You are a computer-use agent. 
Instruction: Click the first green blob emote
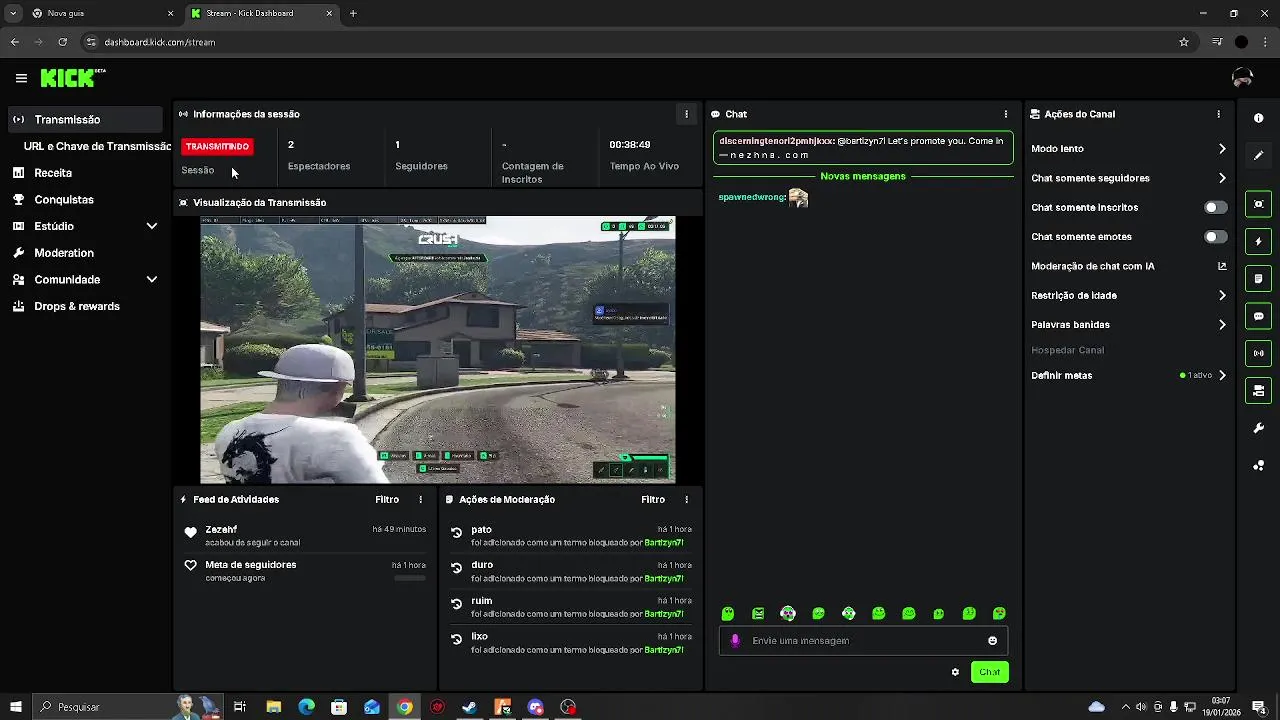click(728, 614)
